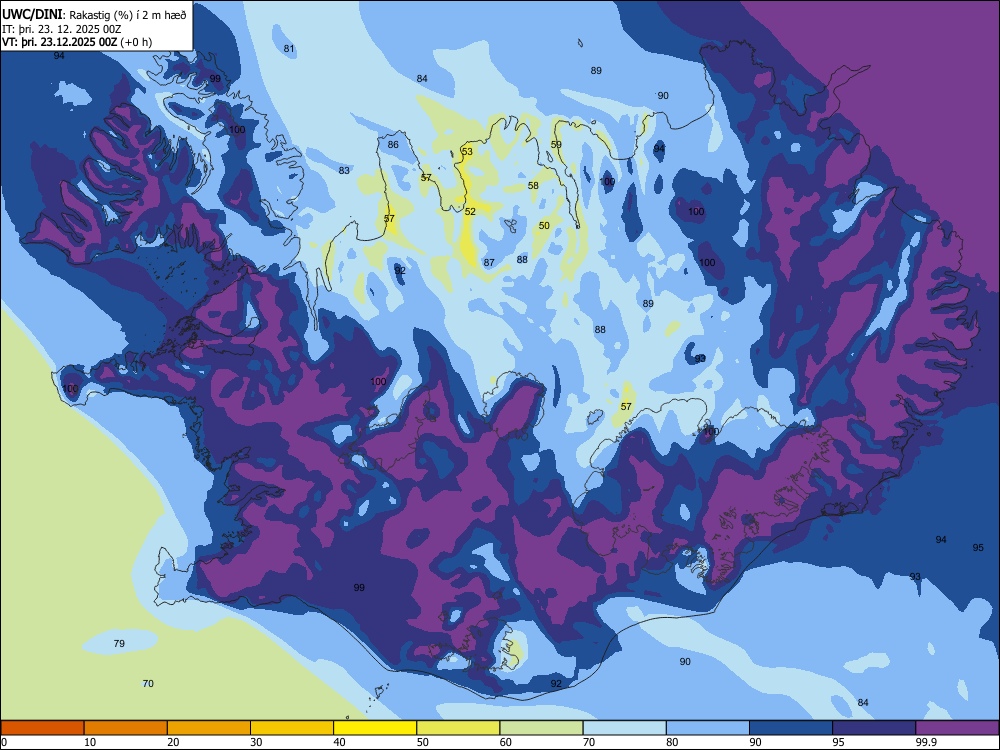Select the legend tick label 99.9
This screenshot has height=750, width=1000.
click(925, 742)
